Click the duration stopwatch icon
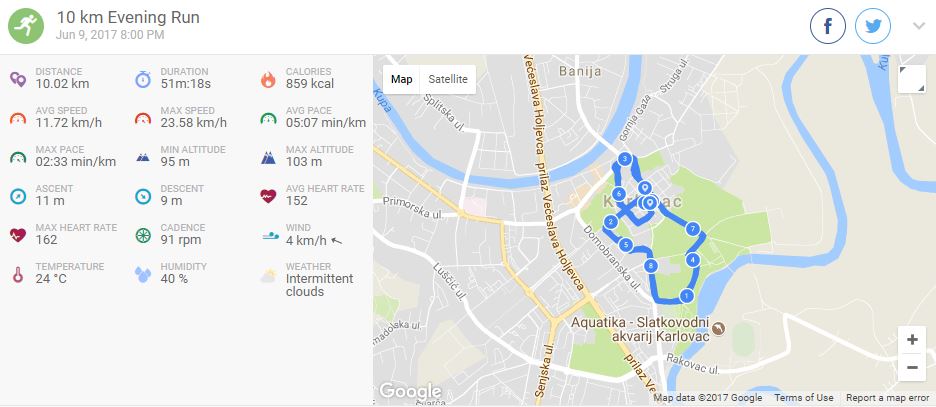Image resolution: width=936 pixels, height=407 pixels. [143, 79]
